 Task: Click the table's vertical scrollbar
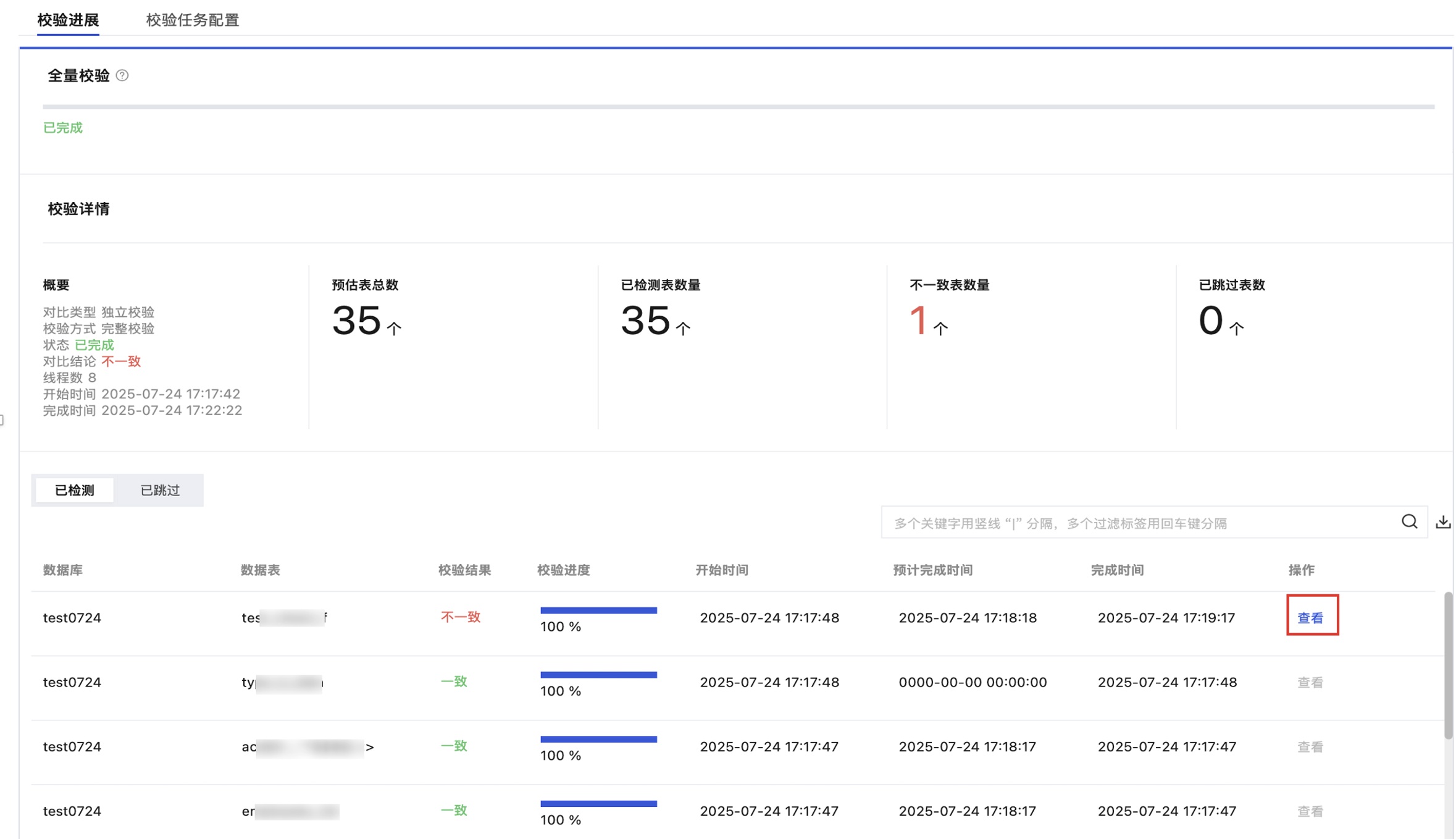pos(1447,664)
